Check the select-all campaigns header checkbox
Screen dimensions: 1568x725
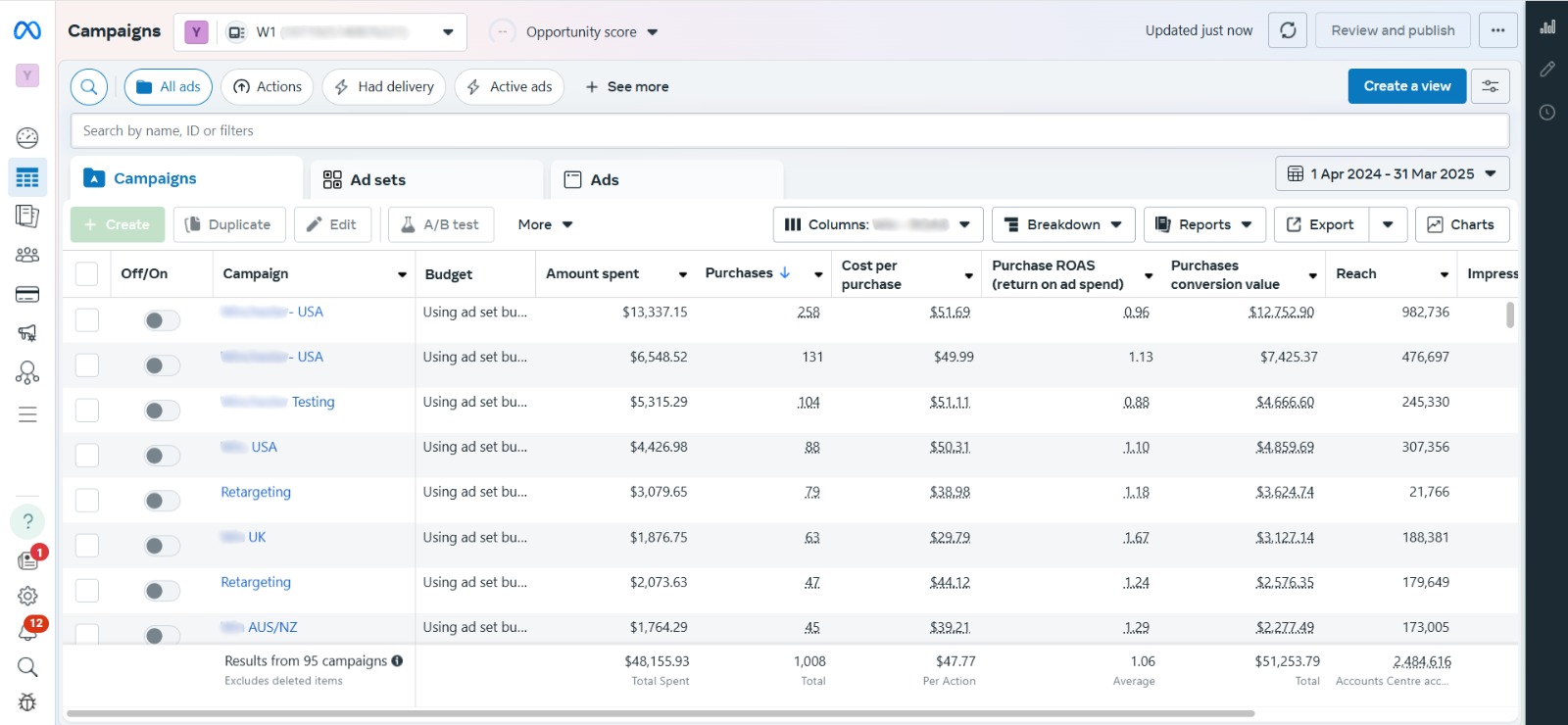(x=87, y=274)
